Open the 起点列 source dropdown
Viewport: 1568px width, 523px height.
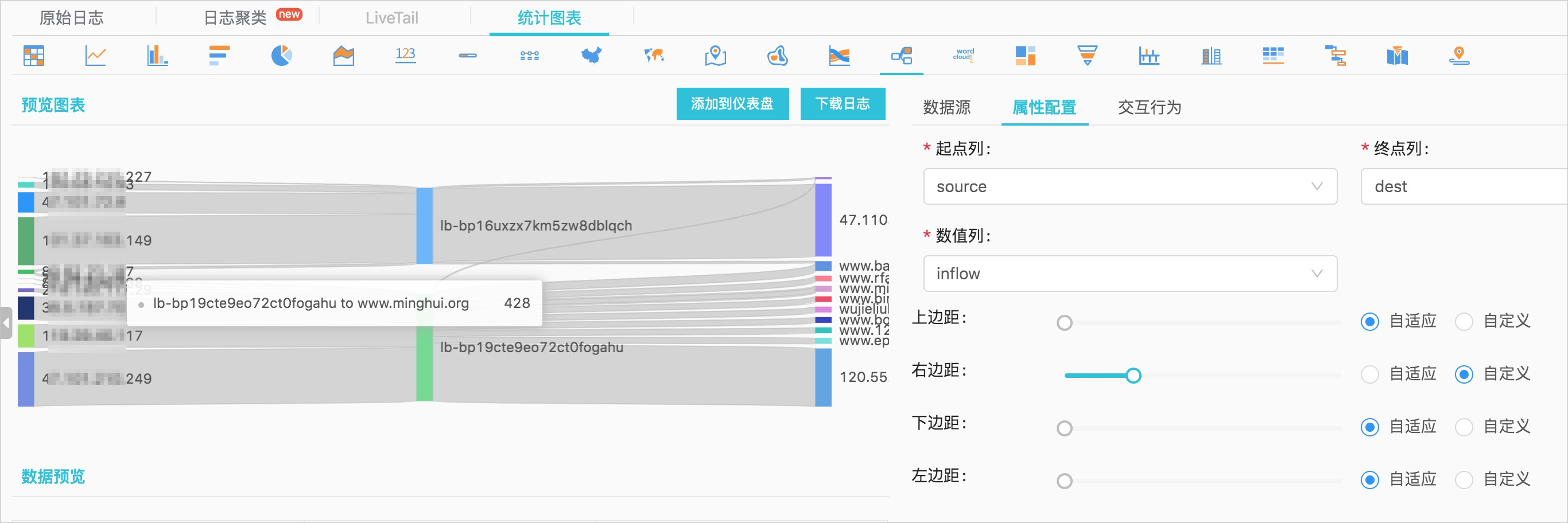[1130, 187]
